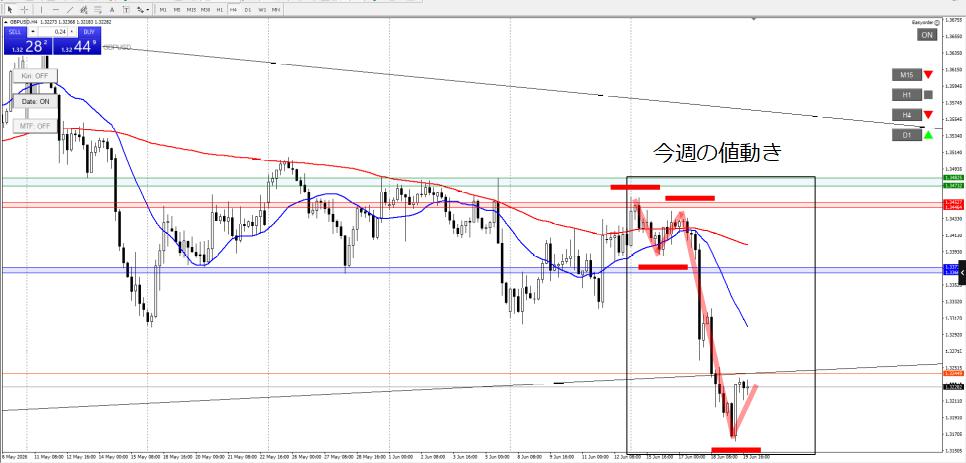966x463 pixels.
Task: Click the gray H4 trend panel button
Action: point(906,115)
